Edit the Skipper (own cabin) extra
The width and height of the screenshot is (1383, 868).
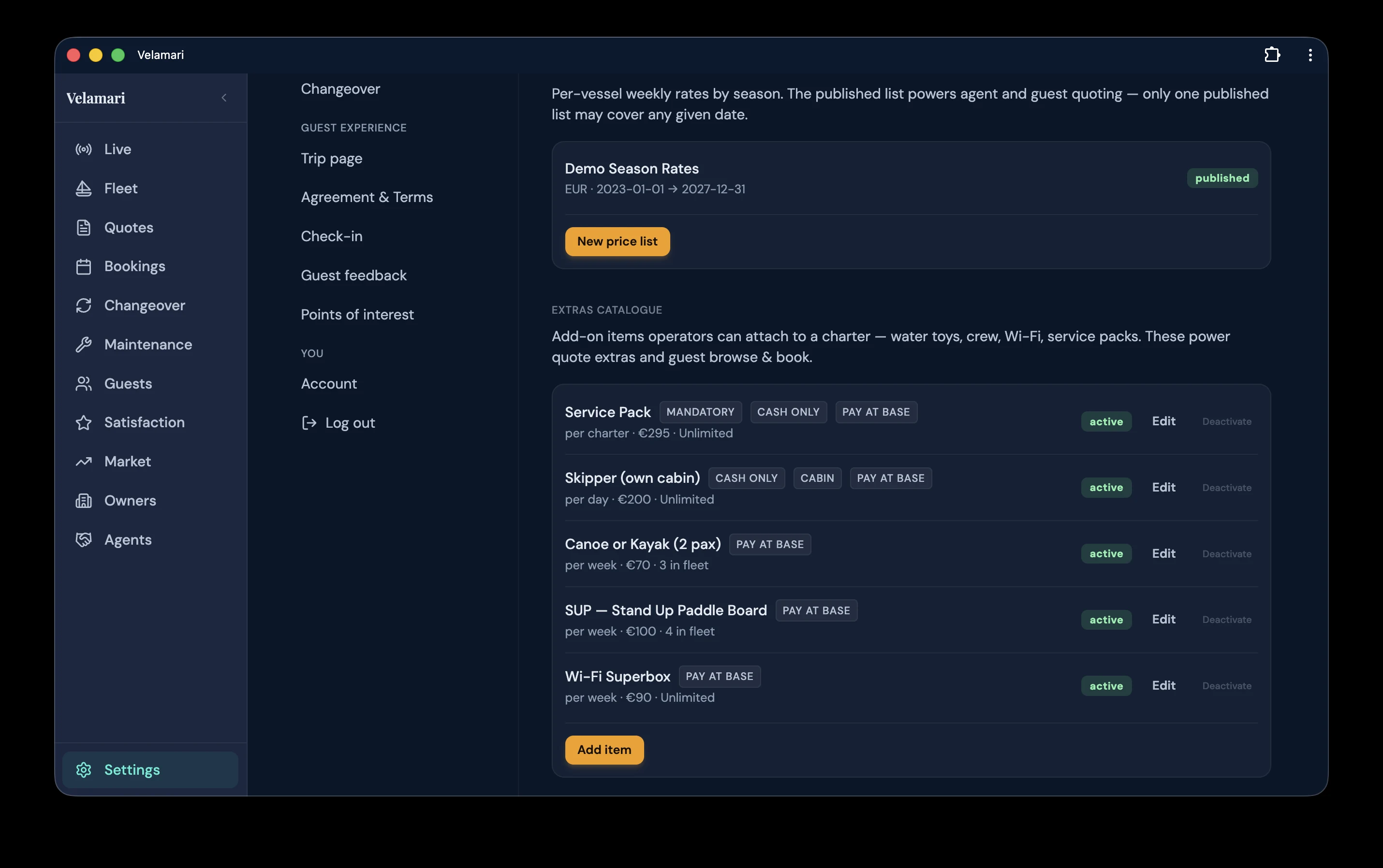click(x=1163, y=487)
